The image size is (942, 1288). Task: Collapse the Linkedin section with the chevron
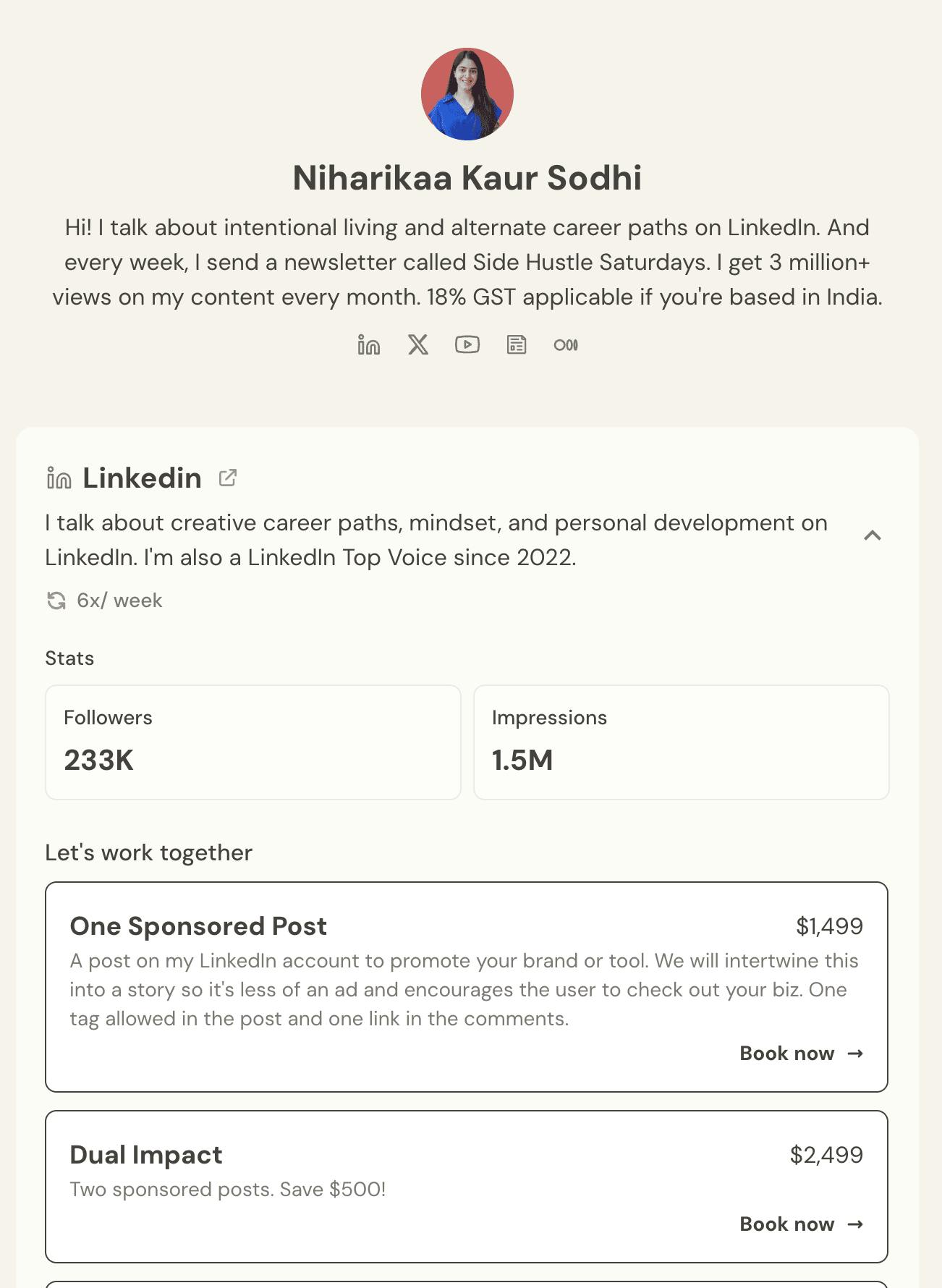pos(873,535)
